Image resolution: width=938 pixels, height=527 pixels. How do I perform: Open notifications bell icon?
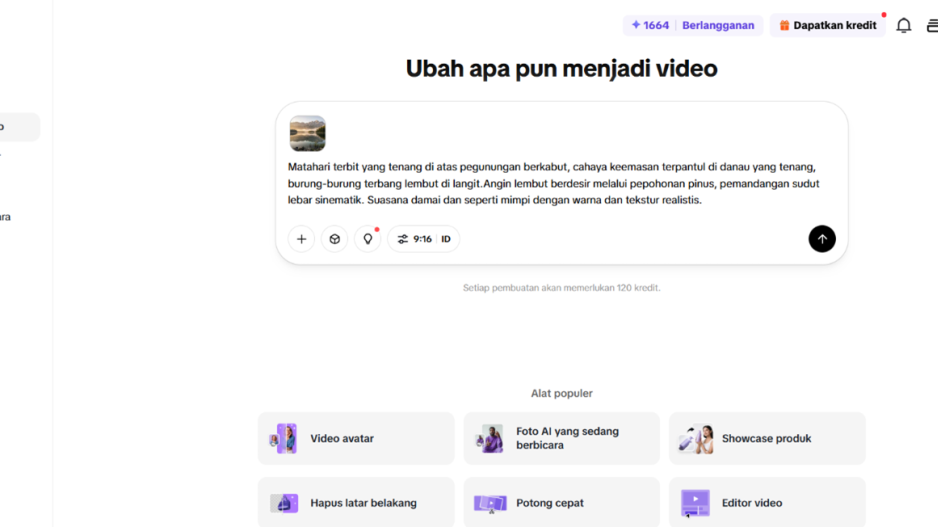tap(903, 26)
